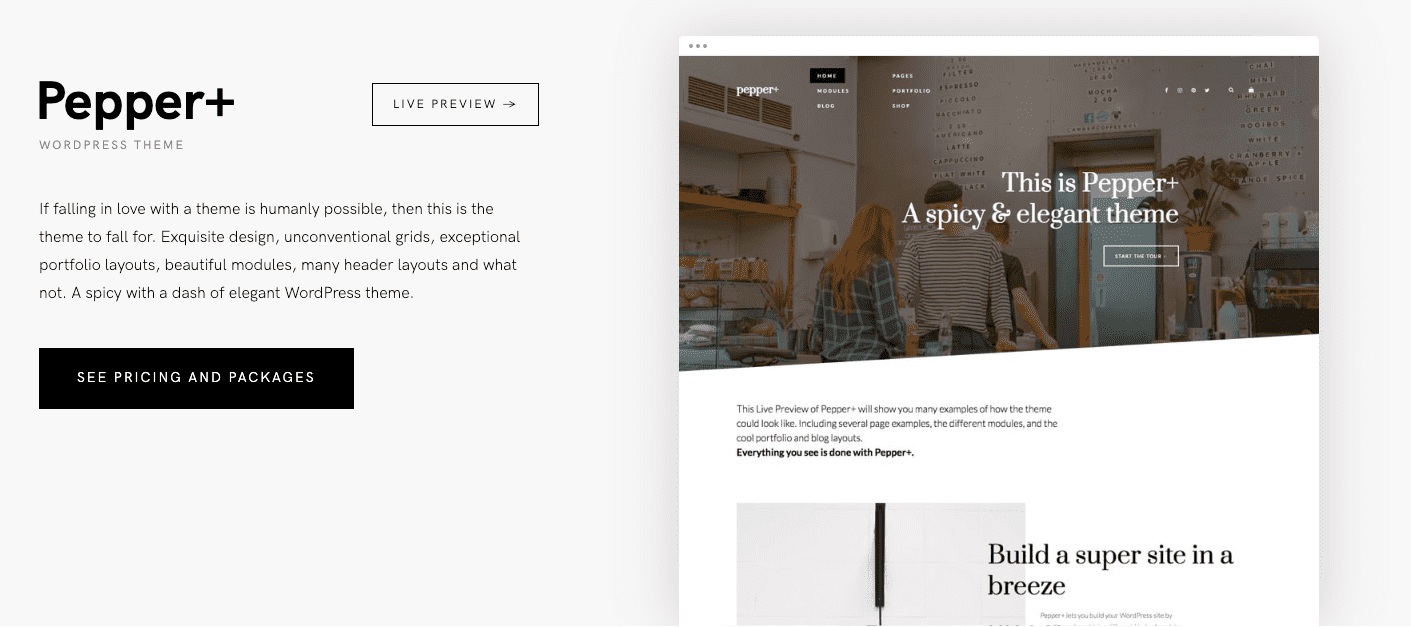Screen dimensions: 1411x627
Task: Click See Pricing and Packages button
Action: (196, 378)
